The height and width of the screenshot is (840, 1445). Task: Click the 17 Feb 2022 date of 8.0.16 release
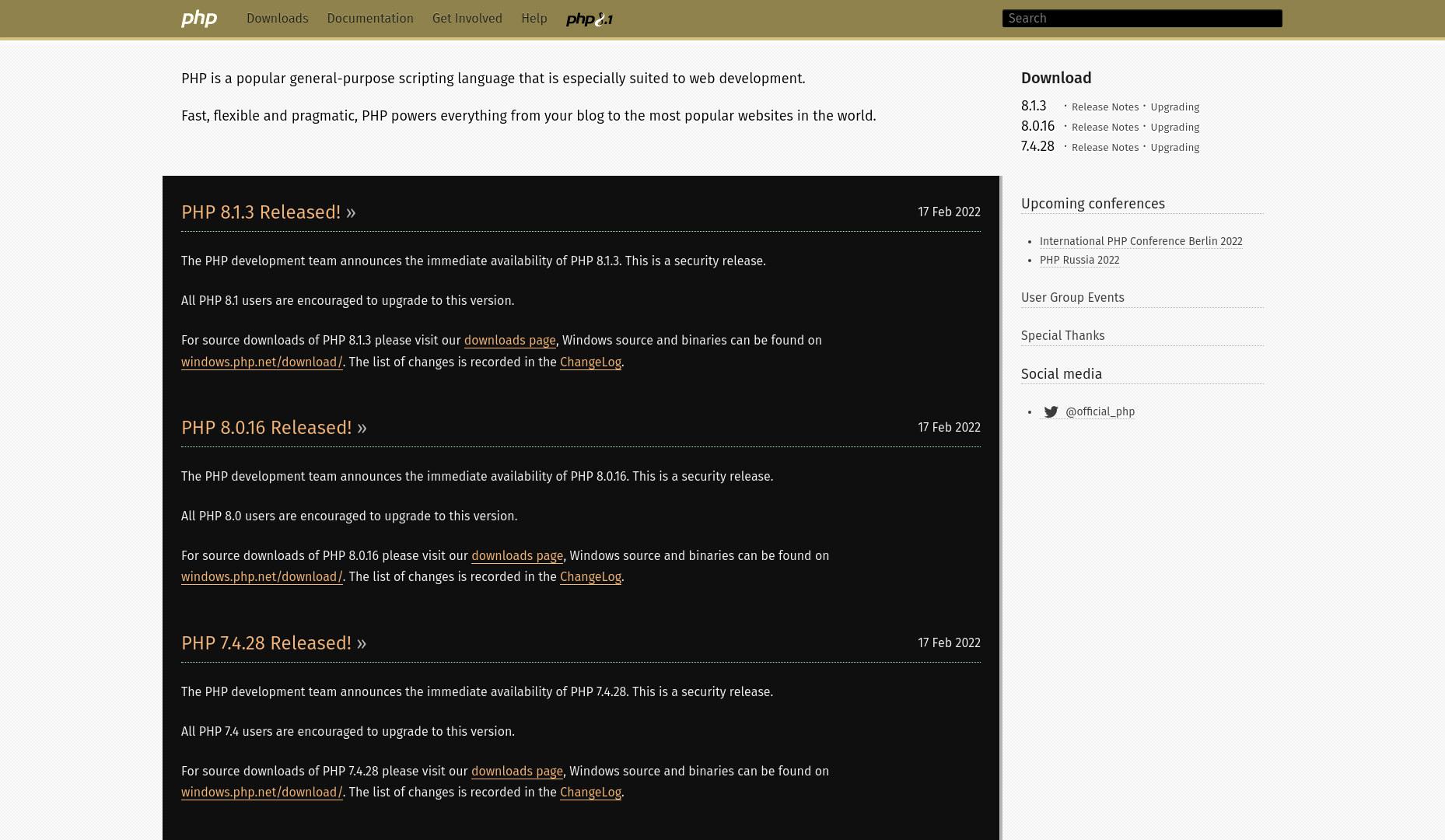[x=949, y=428]
